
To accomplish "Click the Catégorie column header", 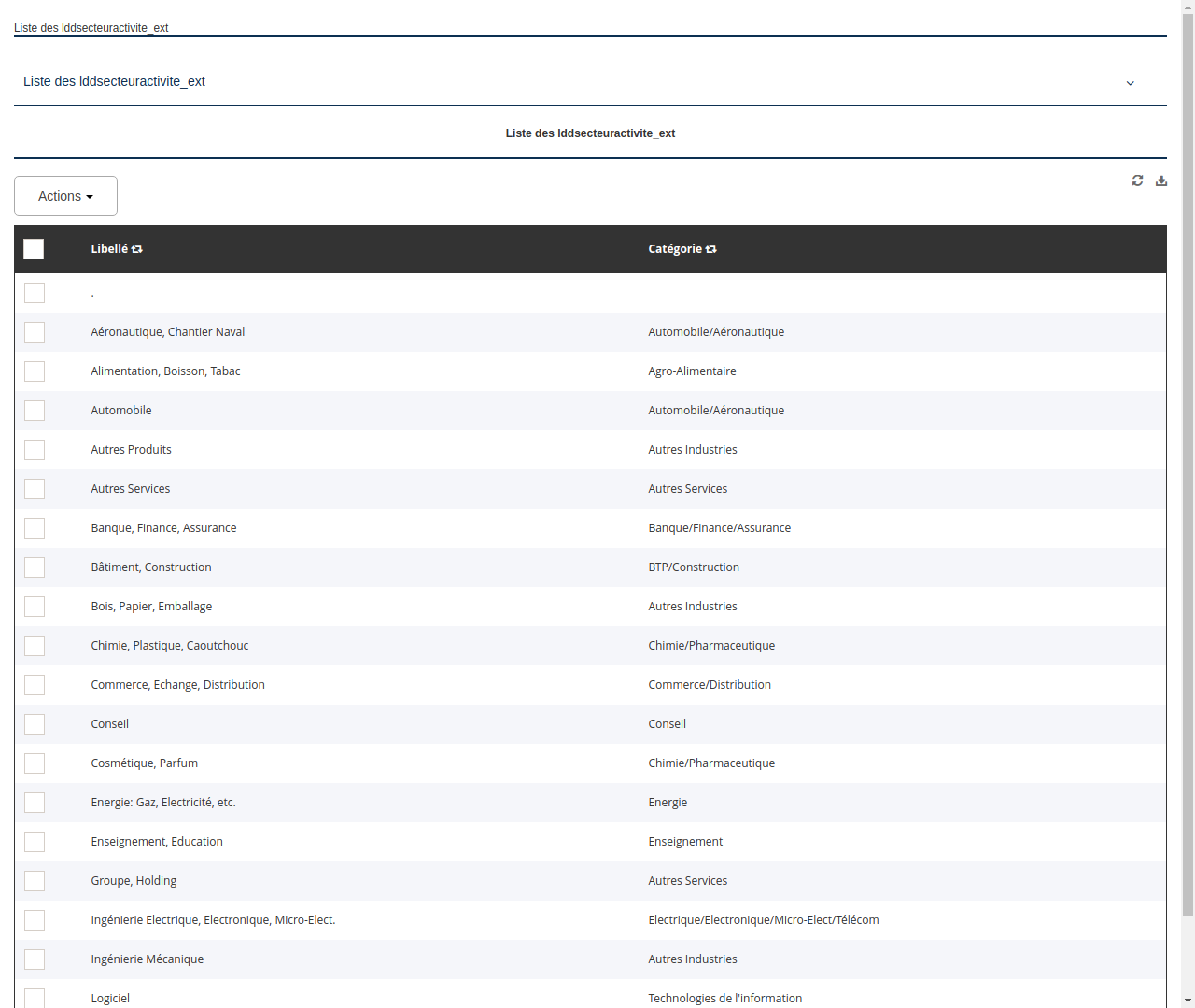I will 676,249.
